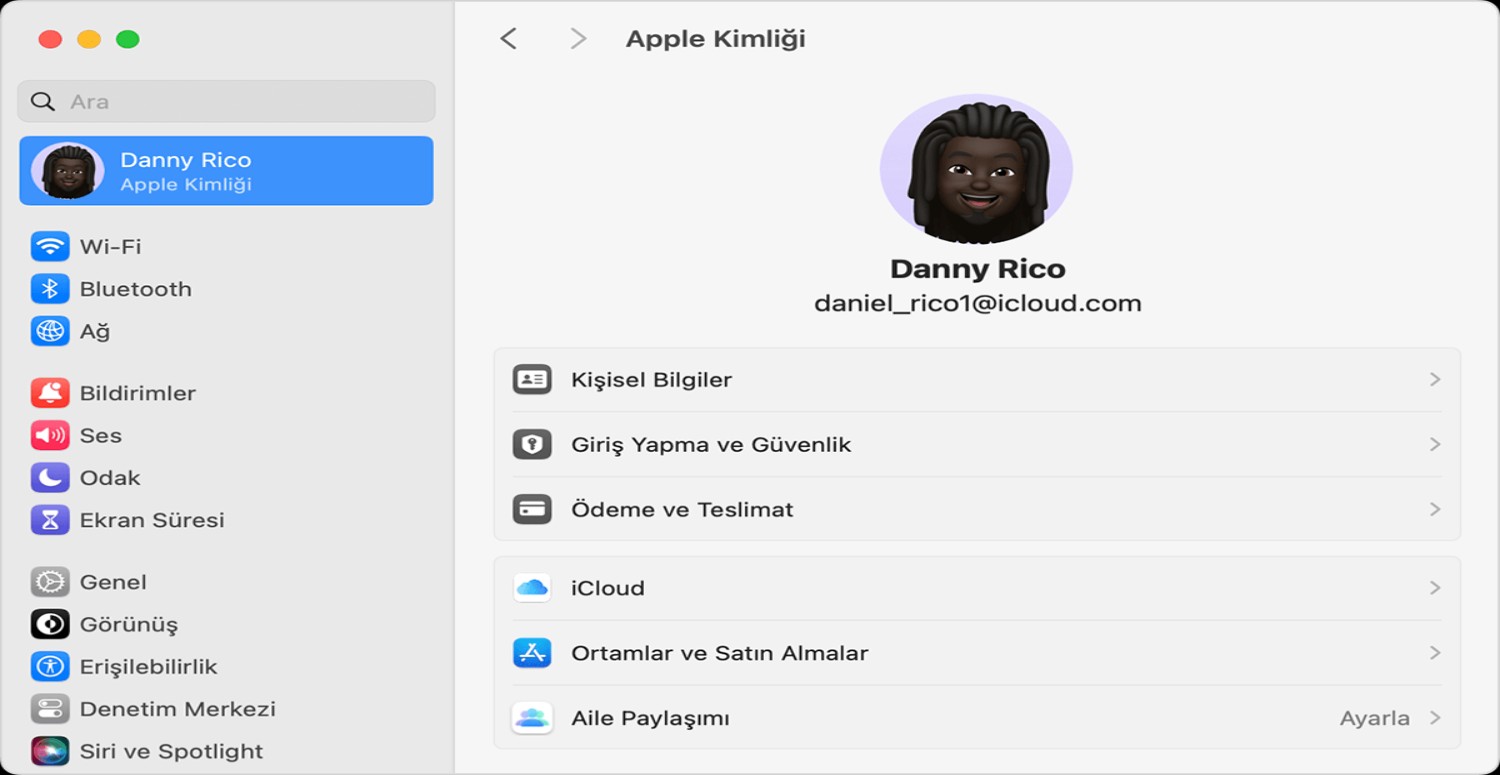
Task: Open Odak moon icon
Action: click(x=50, y=478)
